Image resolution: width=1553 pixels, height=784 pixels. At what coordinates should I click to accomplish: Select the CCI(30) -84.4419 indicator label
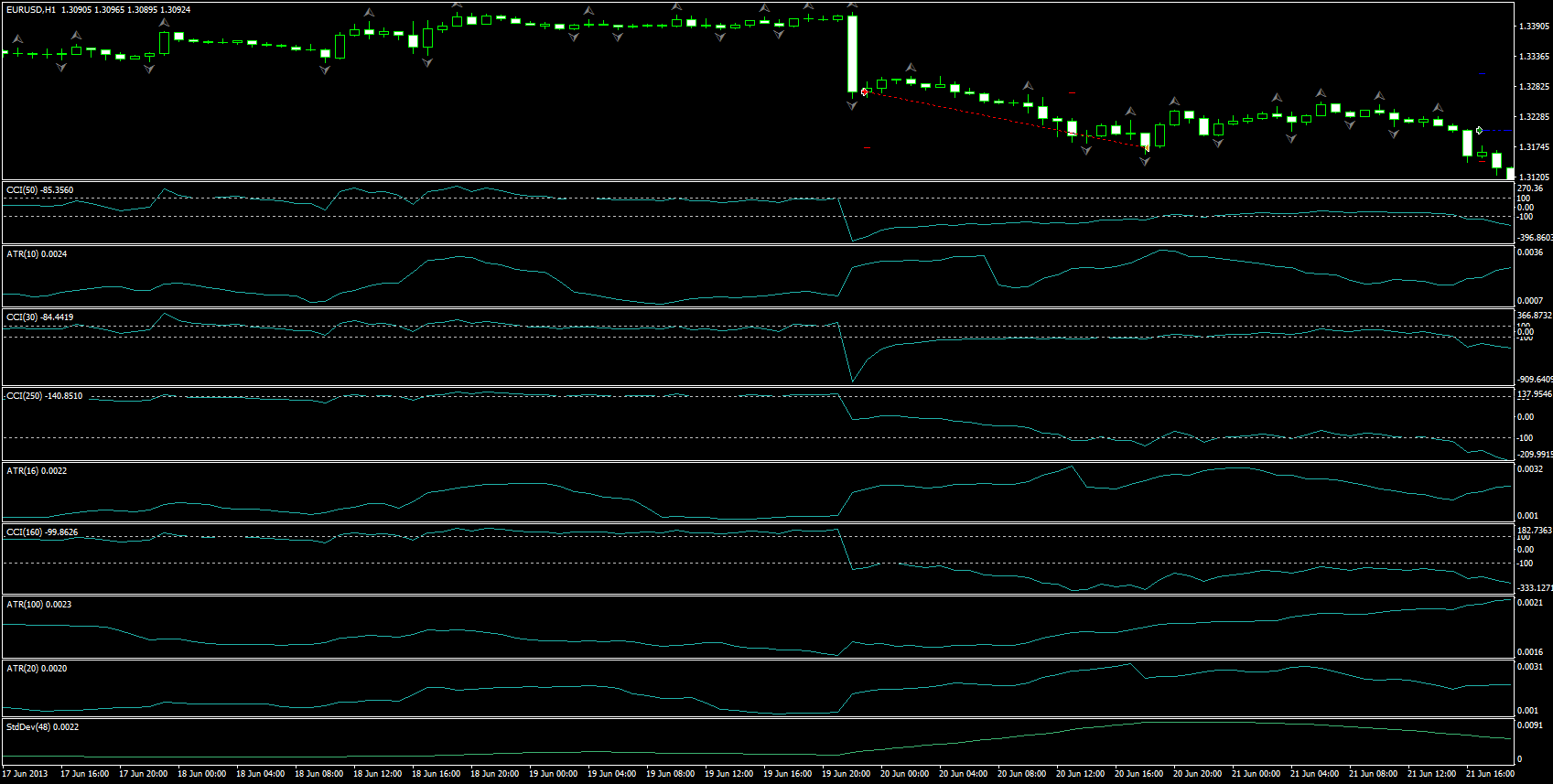(x=39, y=317)
